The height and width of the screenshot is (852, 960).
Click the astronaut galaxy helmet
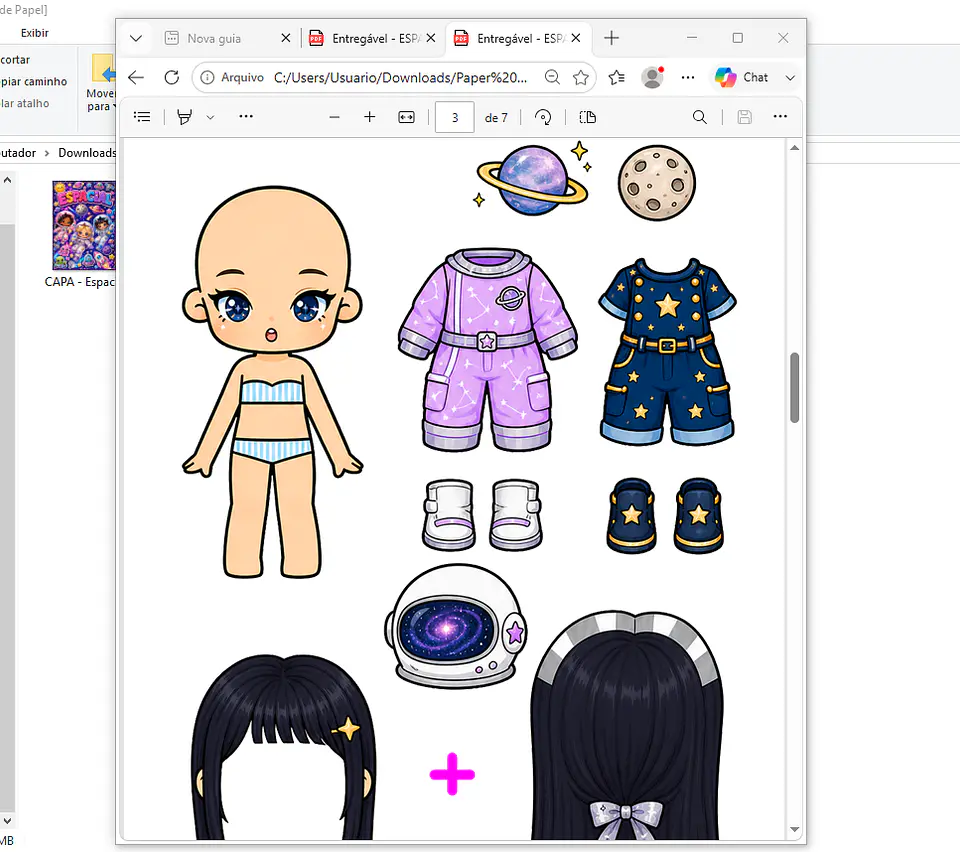(456, 626)
